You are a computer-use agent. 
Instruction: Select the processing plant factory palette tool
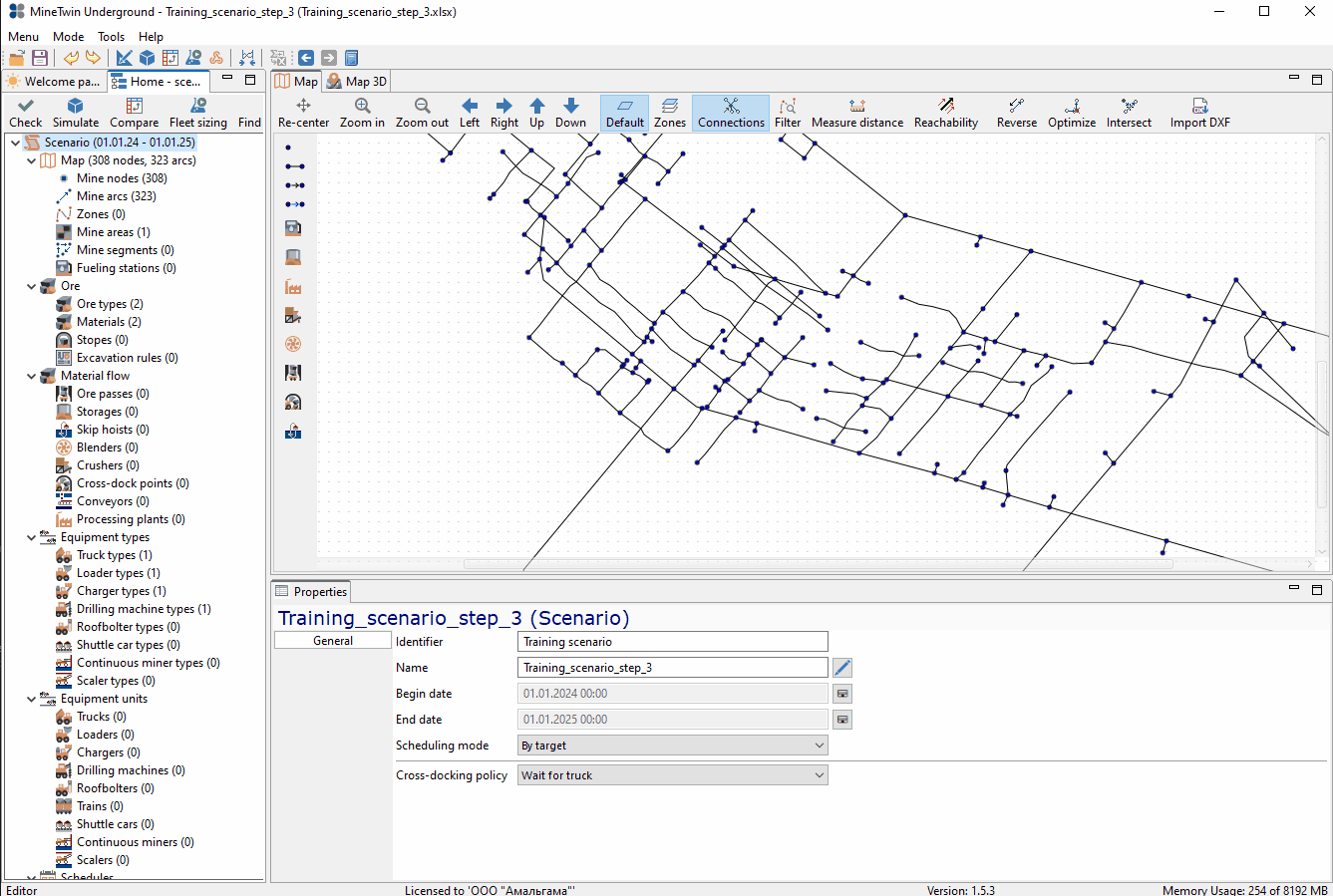(293, 287)
